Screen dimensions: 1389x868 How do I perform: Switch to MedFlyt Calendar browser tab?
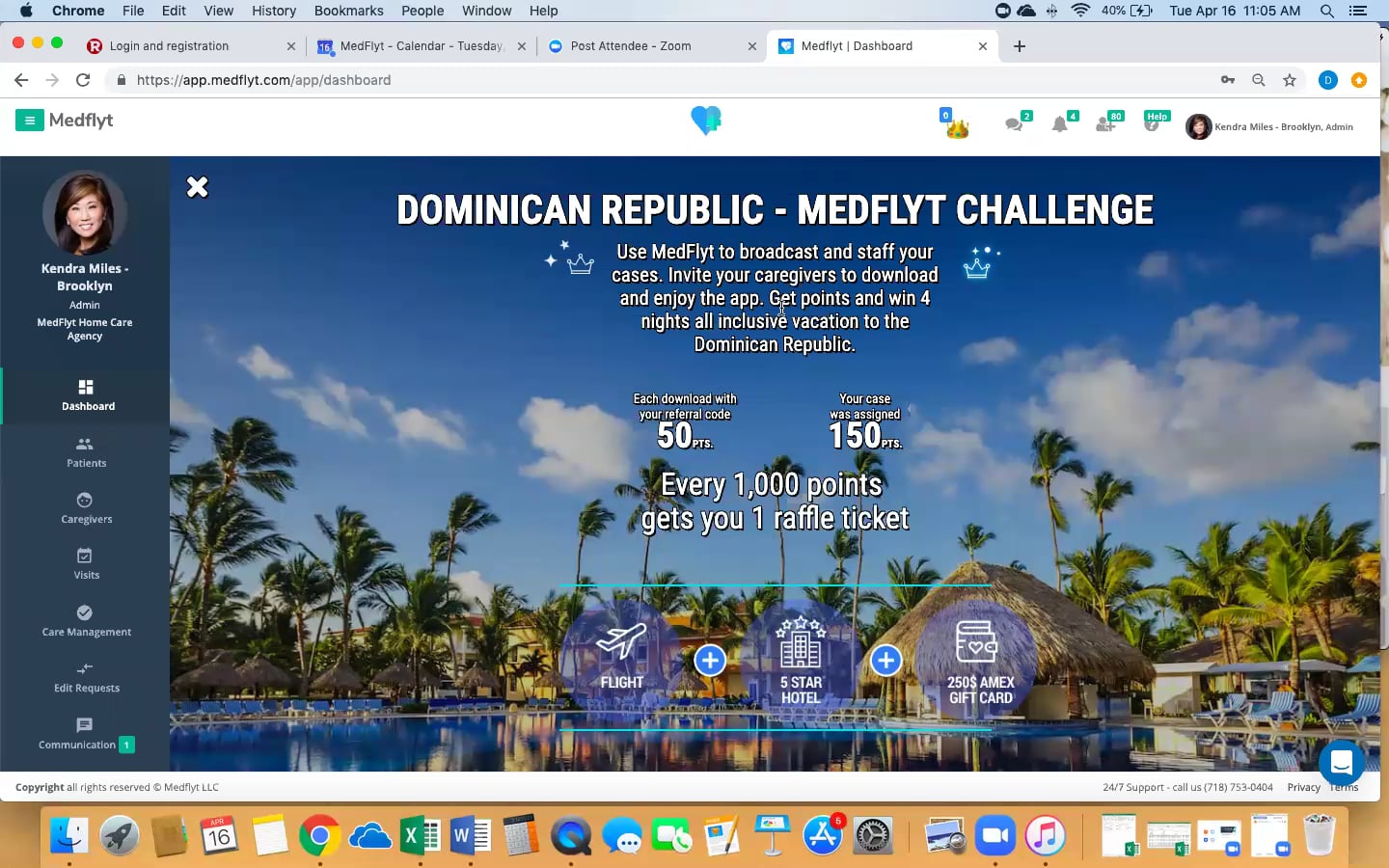[x=422, y=45]
